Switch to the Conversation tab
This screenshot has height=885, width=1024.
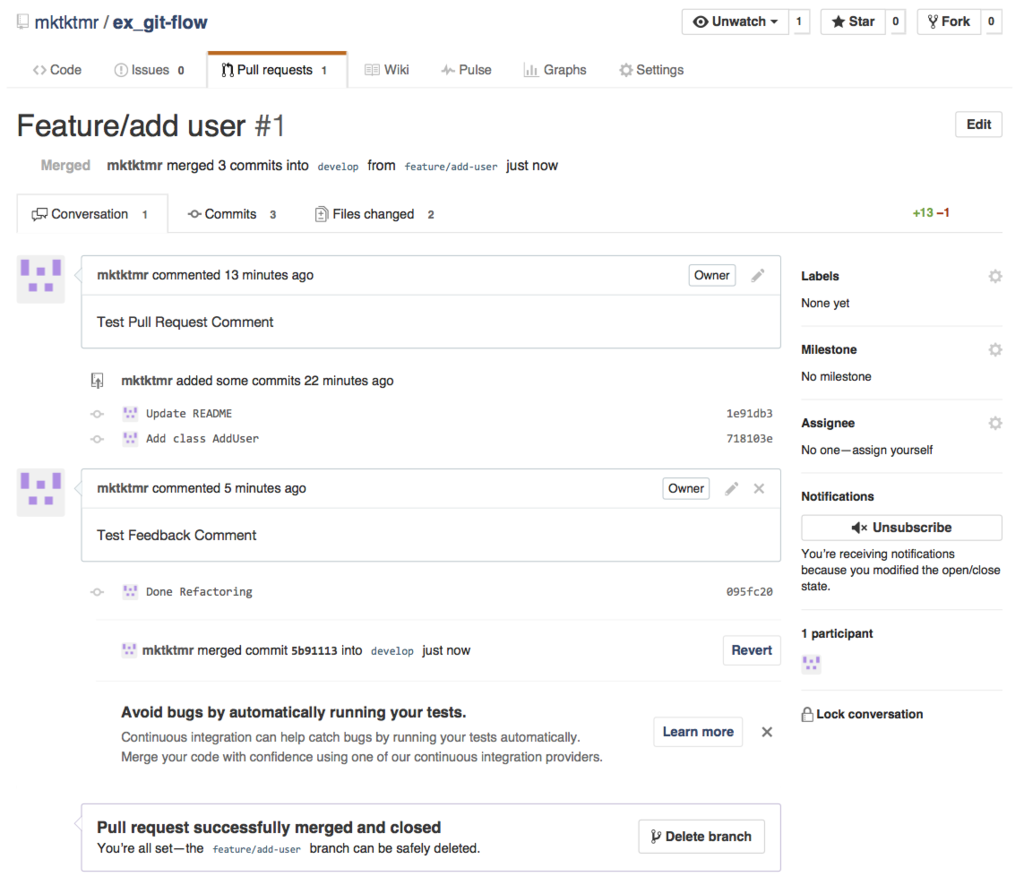(x=92, y=214)
